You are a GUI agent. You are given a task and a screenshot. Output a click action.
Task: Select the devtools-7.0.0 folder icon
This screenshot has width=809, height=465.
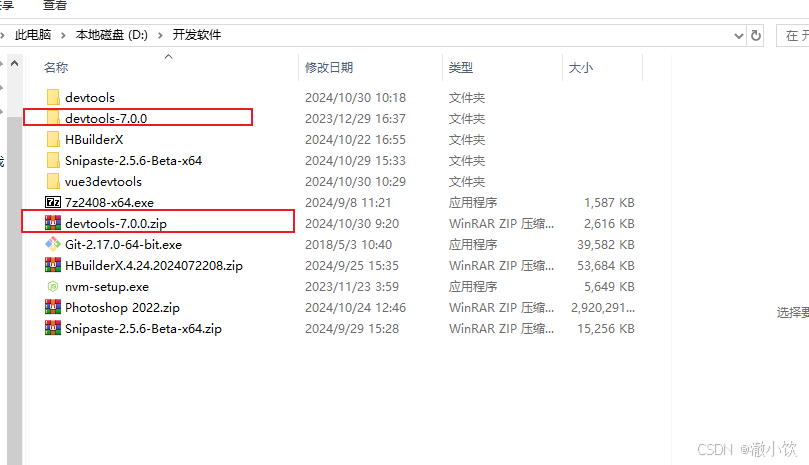click(53, 118)
